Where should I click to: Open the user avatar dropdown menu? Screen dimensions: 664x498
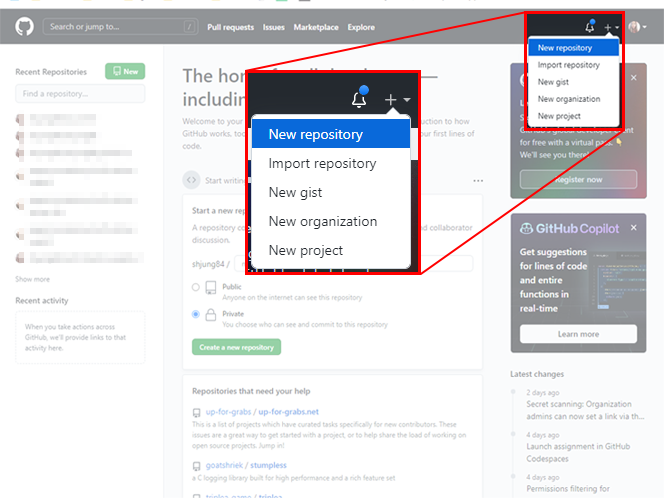click(x=637, y=27)
